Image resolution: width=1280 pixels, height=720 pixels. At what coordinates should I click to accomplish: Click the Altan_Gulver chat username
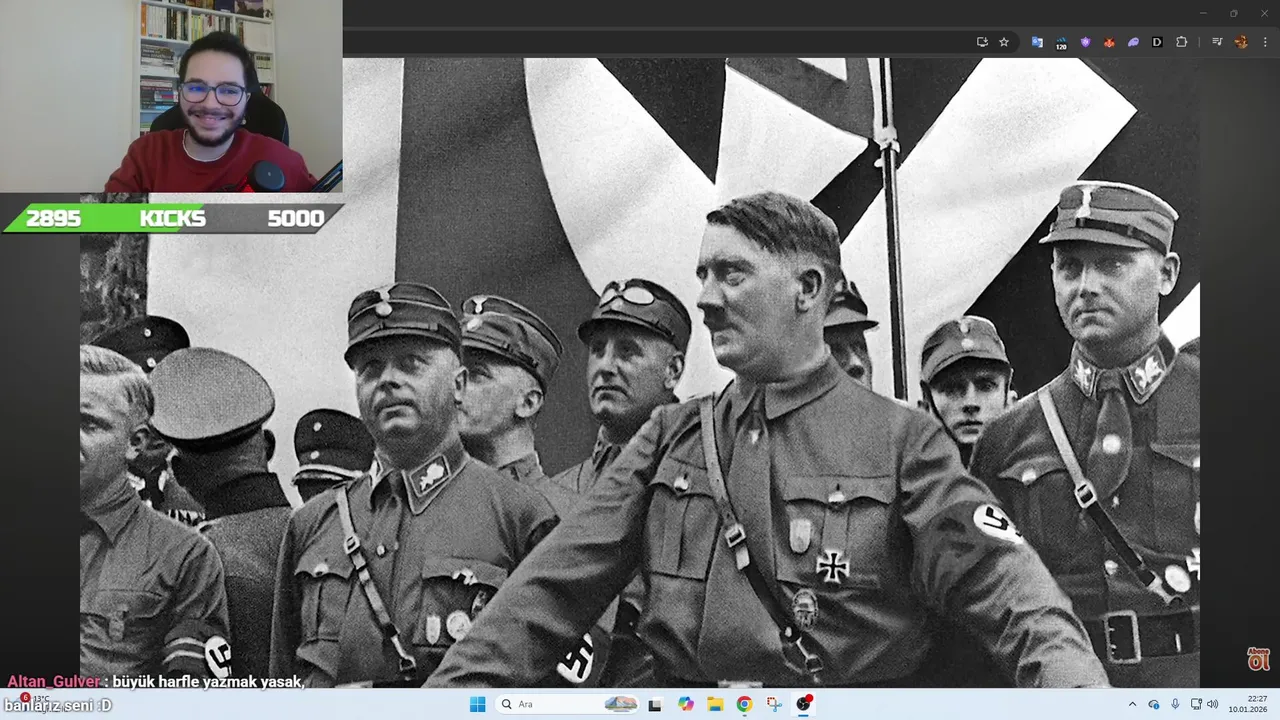(x=53, y=681)
